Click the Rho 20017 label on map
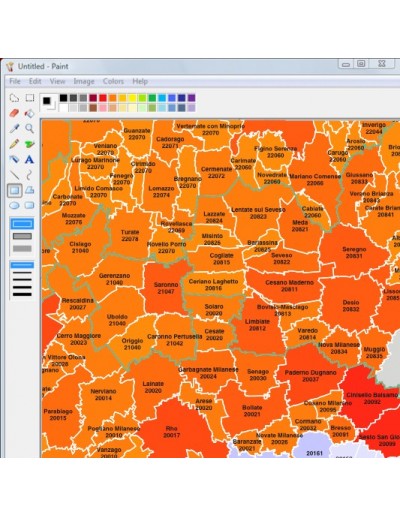Viewport: 400px width, 517px height. pos(171,432)
